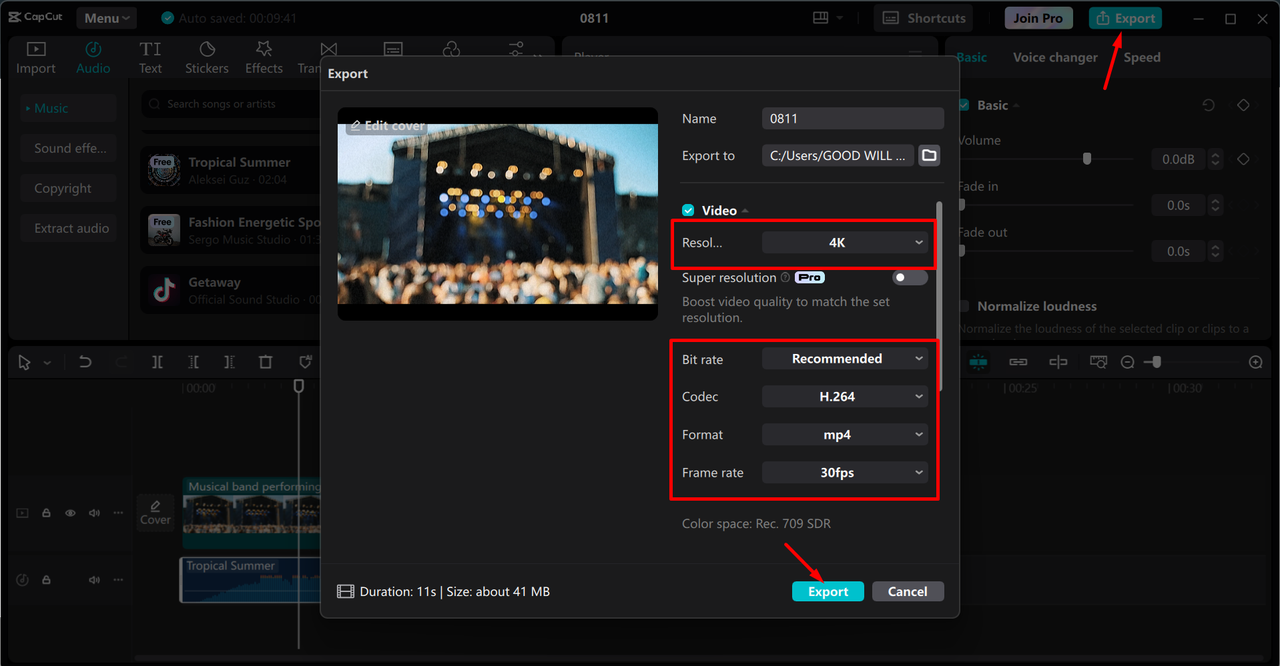
Task: Click the zoom-in magnifier on timeline
Action: click(x=1256, y=362)
